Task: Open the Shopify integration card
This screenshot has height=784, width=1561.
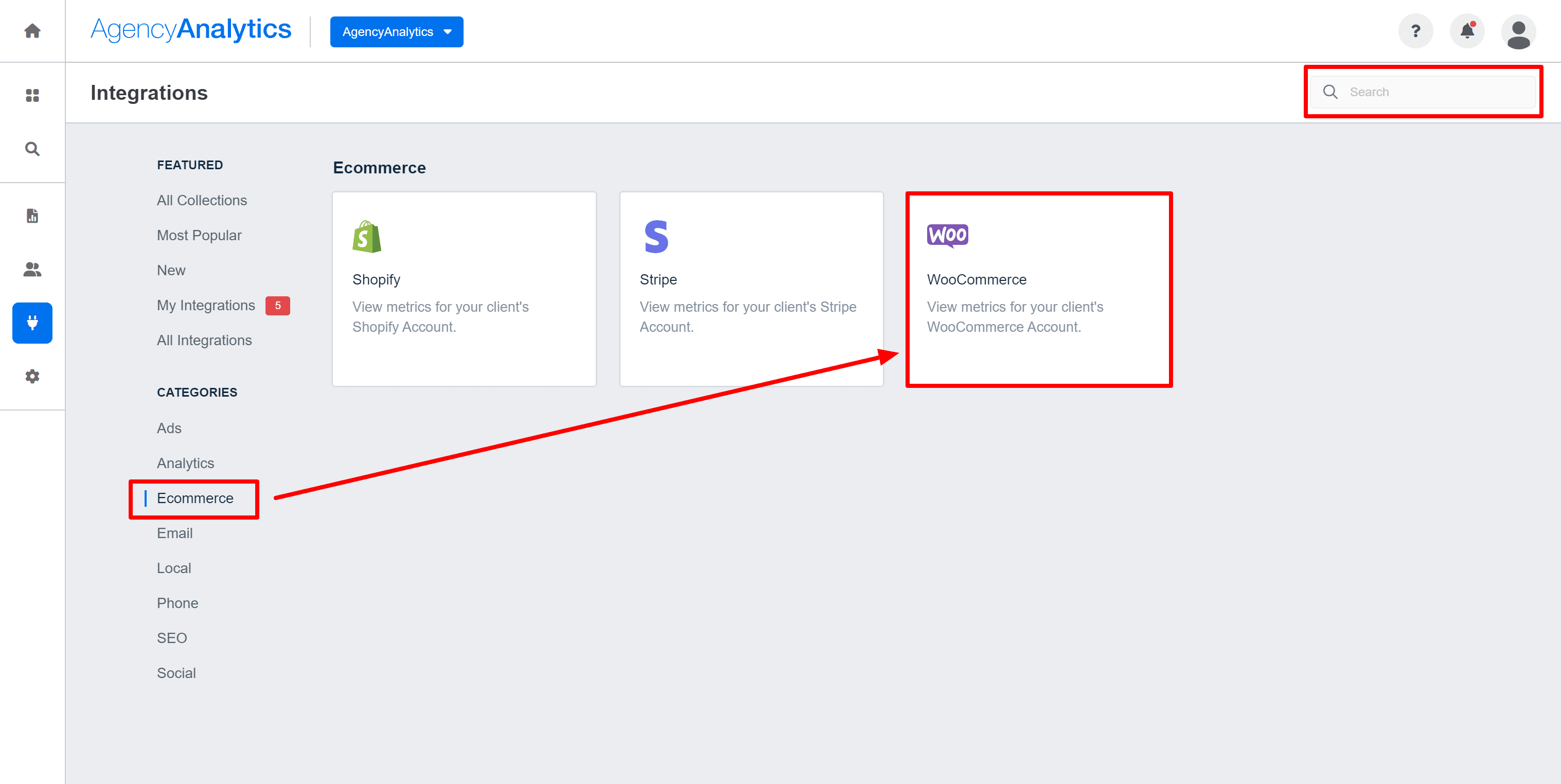Action: [464, 289]
